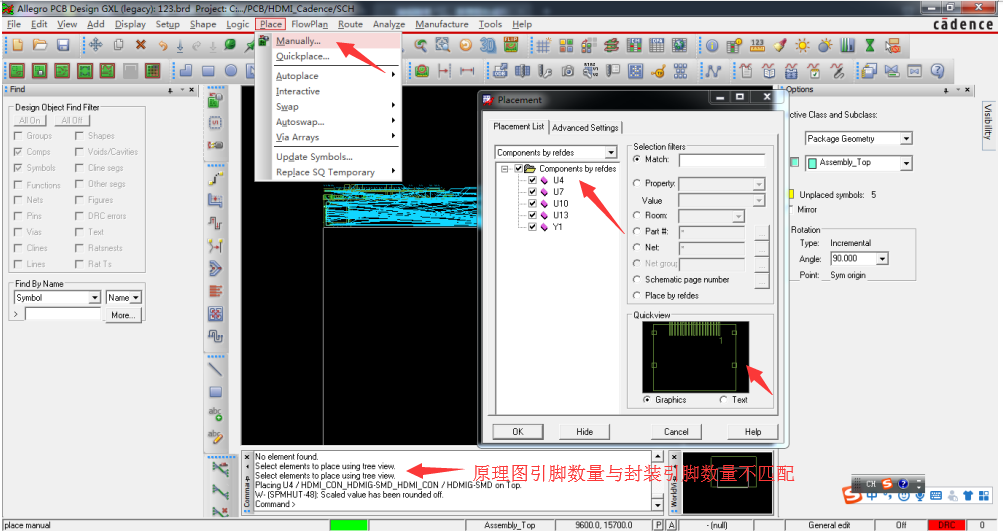This screenshot has width=1003, height=531.
Task: Open the Manufacture menu
Action: coord(441,24)
